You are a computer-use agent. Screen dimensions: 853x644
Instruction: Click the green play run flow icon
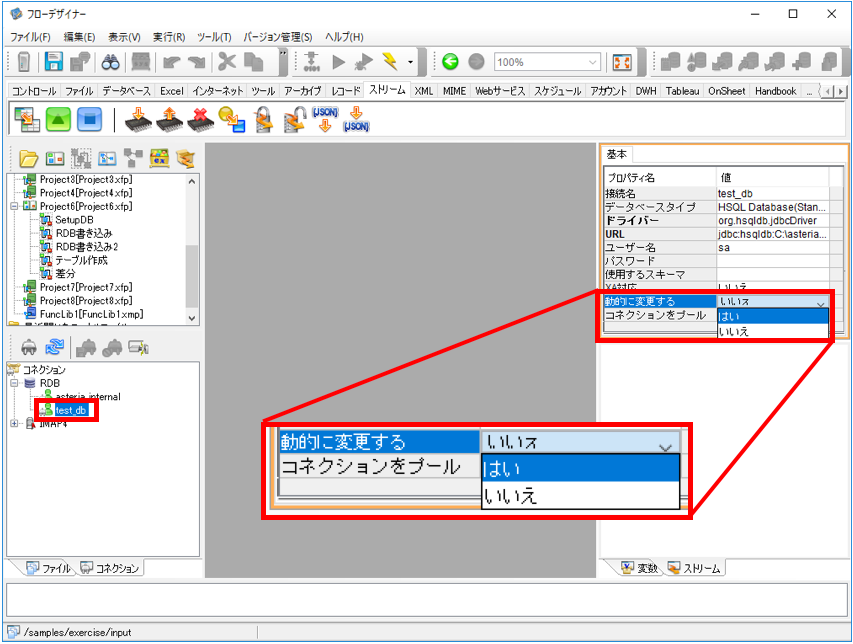[338, 62]
